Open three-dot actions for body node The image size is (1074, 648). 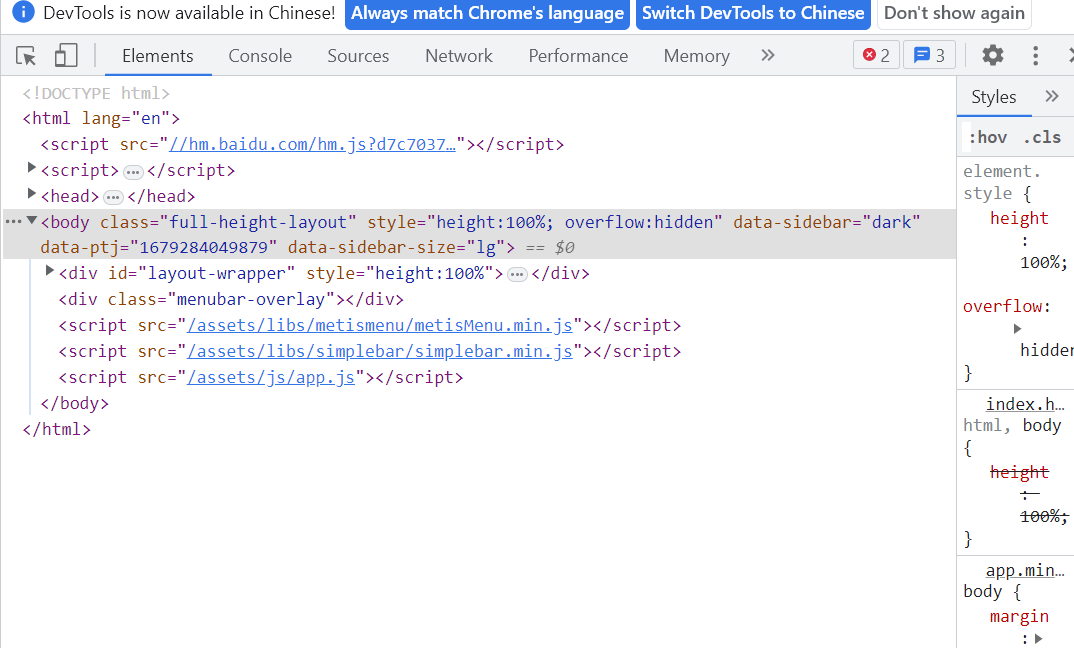point(13,221)
